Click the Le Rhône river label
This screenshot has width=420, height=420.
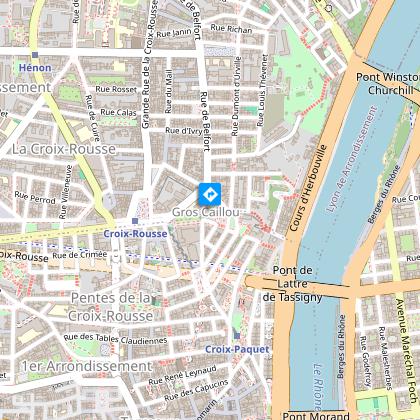[x=318, y=386]
